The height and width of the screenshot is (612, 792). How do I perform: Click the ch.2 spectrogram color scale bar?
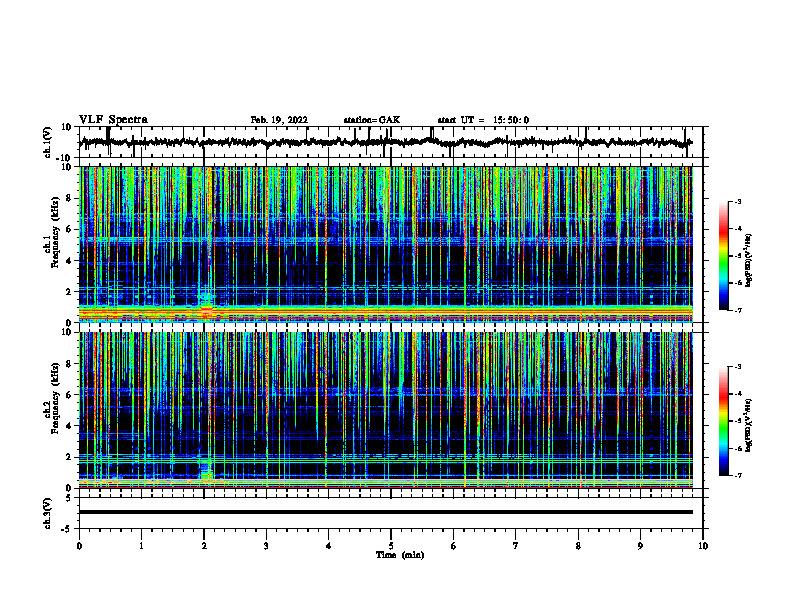[x=723, y=421]
